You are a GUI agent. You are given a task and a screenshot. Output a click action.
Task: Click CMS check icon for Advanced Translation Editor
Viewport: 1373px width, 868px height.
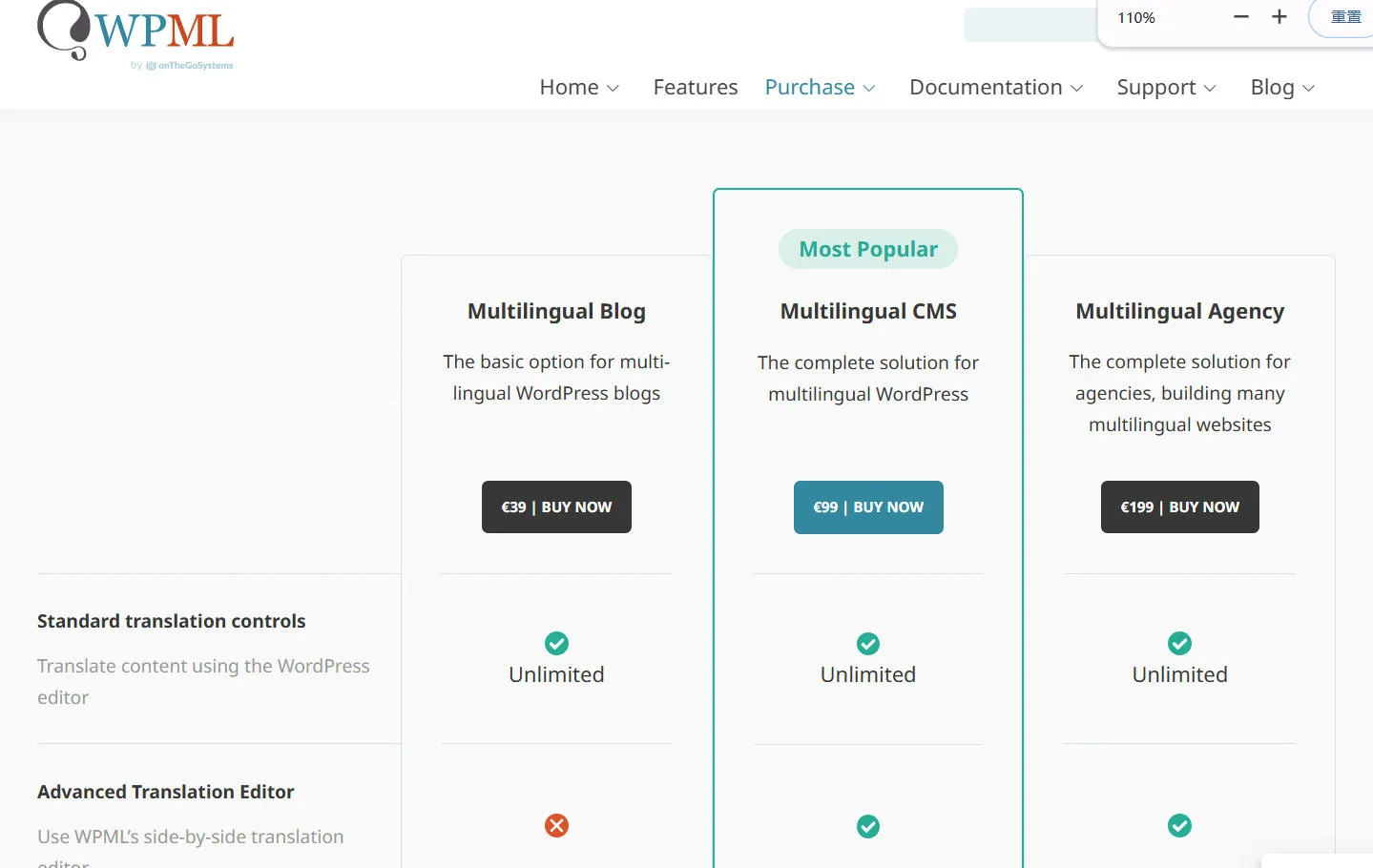868,826
